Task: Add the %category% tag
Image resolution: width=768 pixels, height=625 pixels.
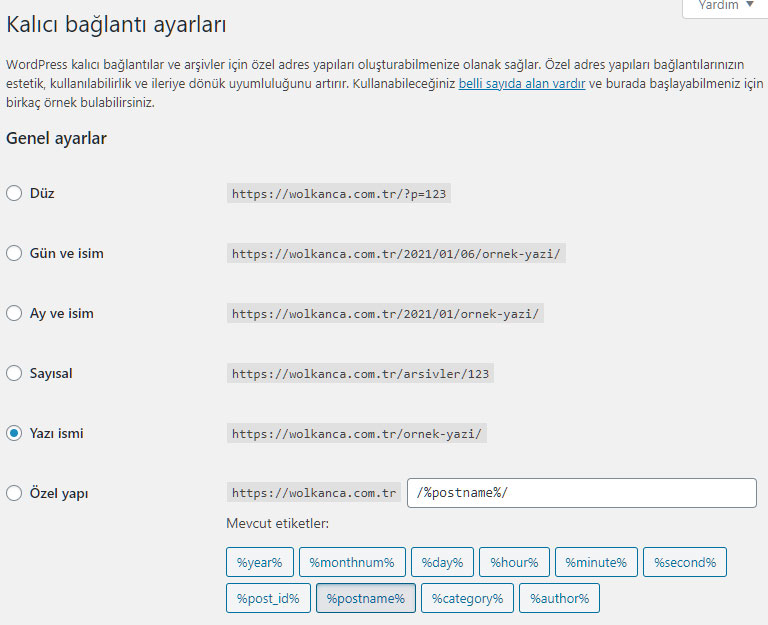Action: pyautogui.click(x=467, y=598)
